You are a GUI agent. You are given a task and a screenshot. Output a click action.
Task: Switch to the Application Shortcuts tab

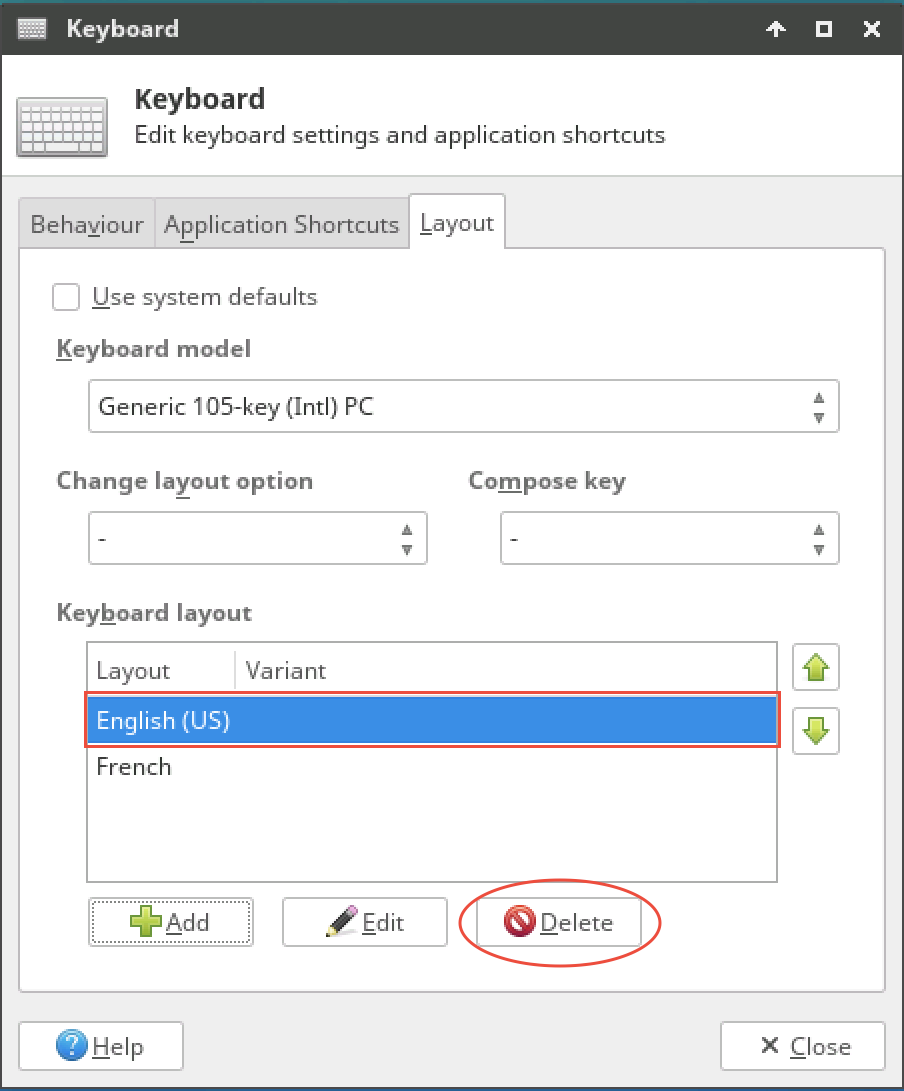click(281, 225)
